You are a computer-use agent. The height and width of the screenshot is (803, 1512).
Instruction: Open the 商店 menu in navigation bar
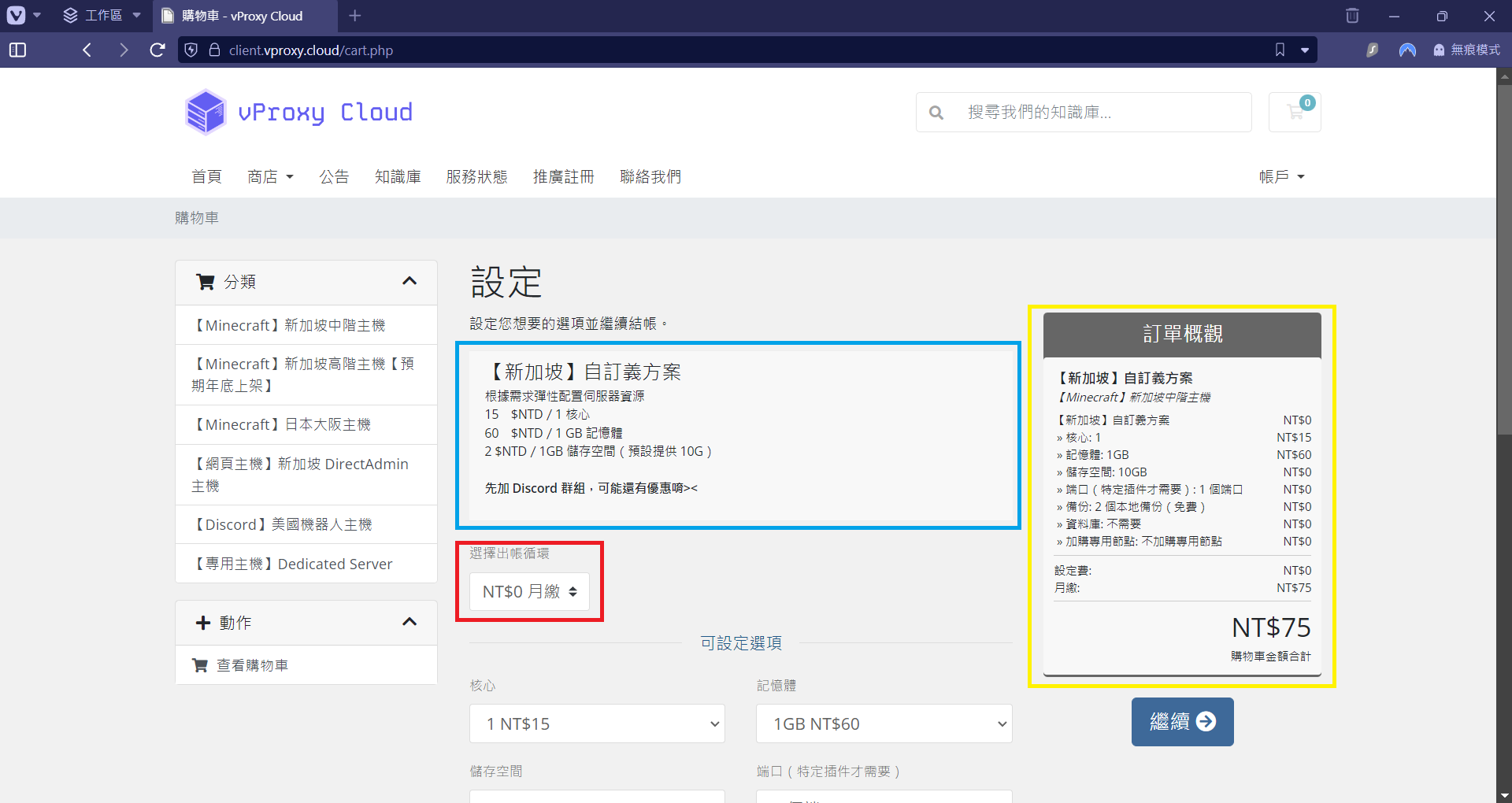pos(270,177)
